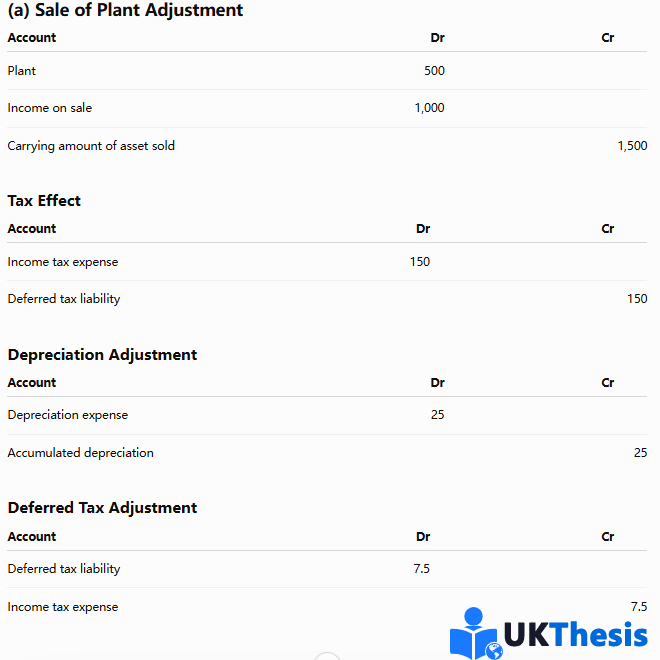Click the Deferred Tax Adjustment heading
Screen dimensions: 660x660
102,508
